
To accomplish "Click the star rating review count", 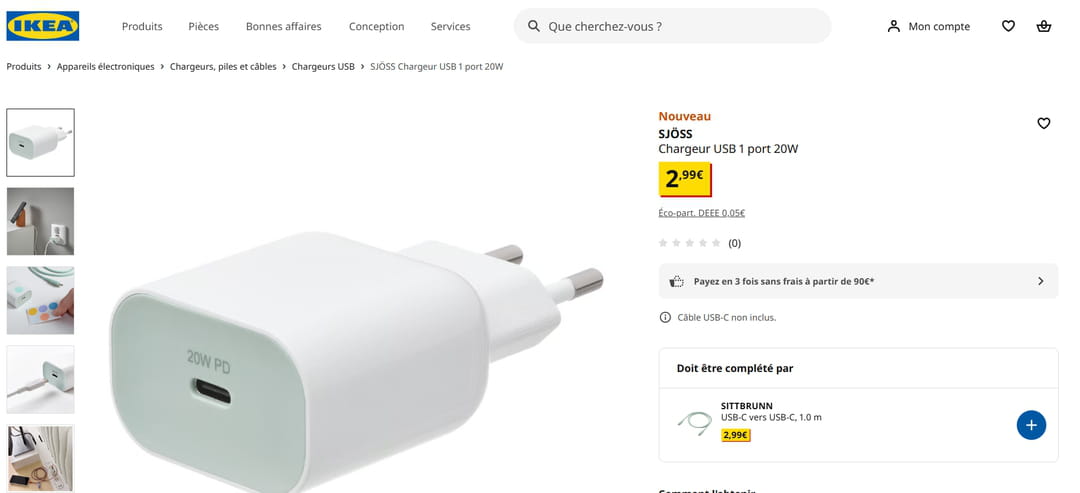I will [734, 243].
